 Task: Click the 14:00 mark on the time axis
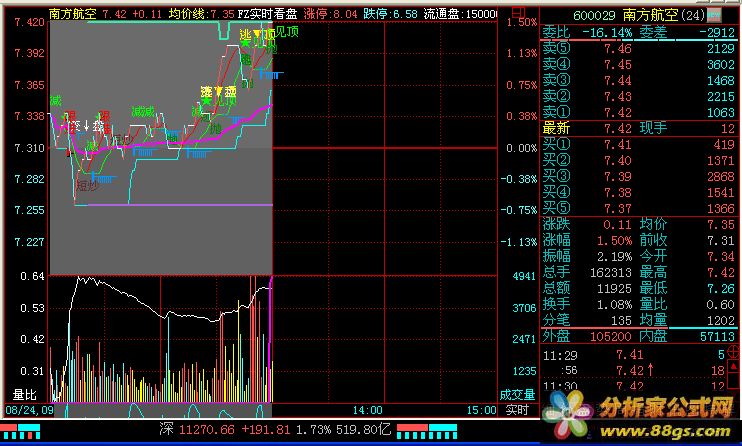(x=367, y=410)
